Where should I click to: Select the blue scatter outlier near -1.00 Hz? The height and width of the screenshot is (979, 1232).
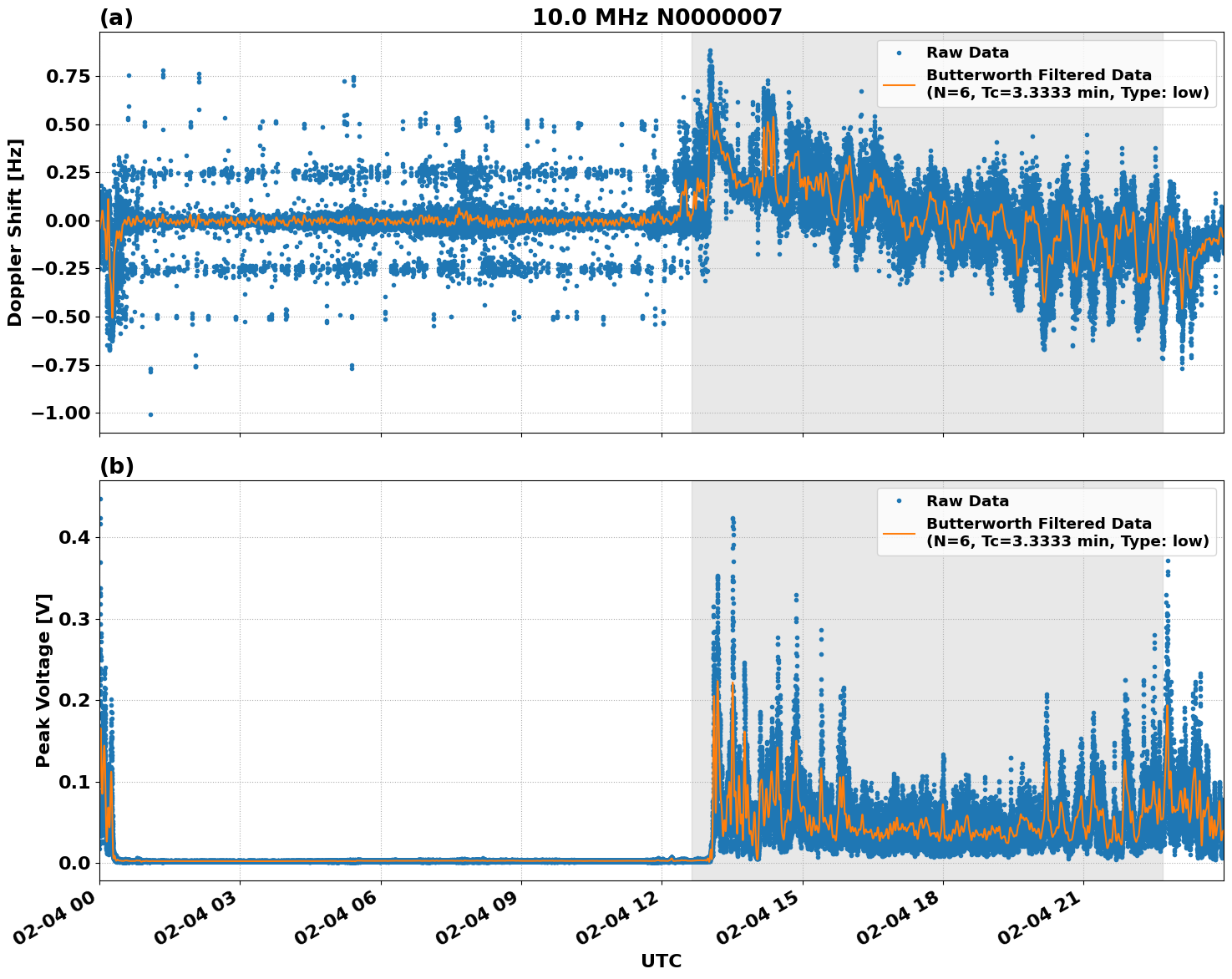pyautogui.click(x=150, y=414)
